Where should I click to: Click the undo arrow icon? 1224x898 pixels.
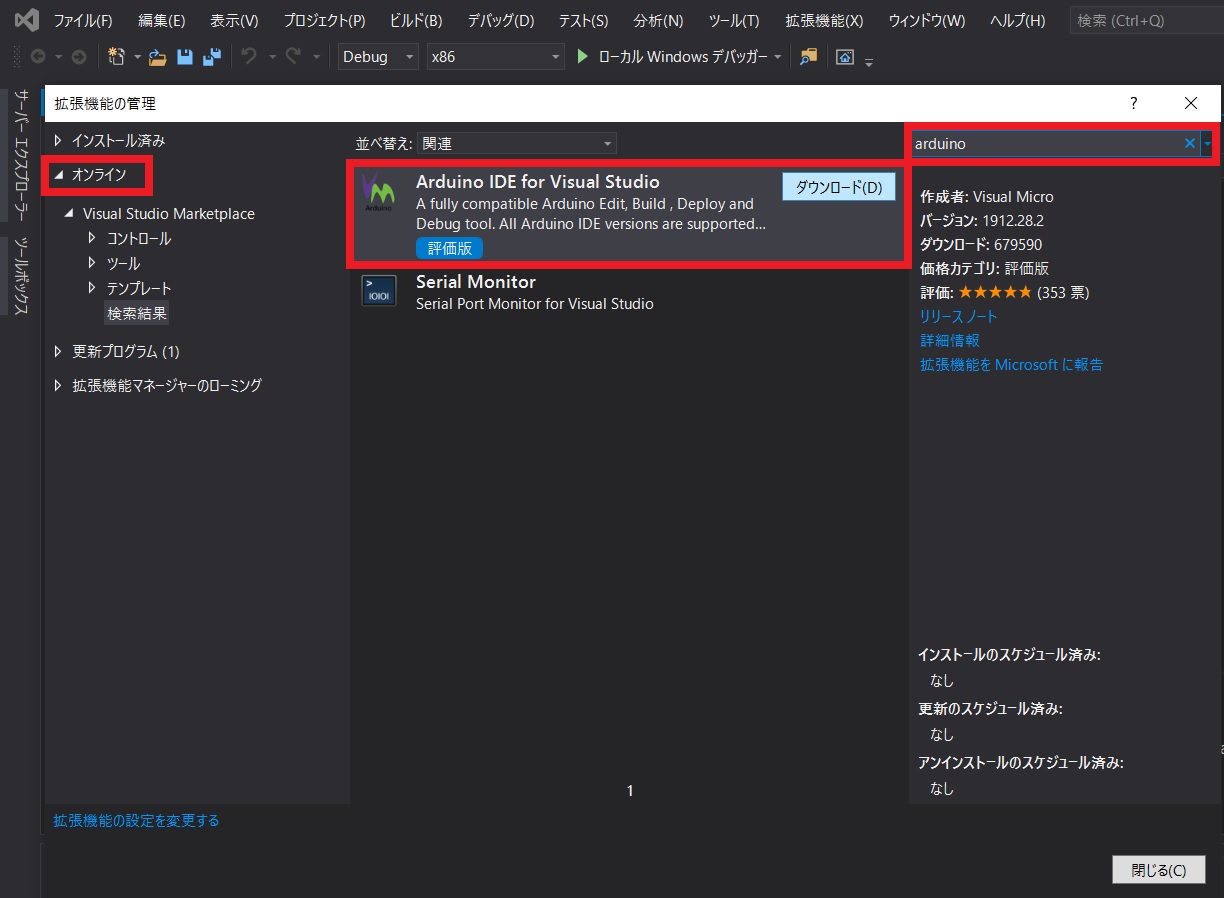point(249,57)
